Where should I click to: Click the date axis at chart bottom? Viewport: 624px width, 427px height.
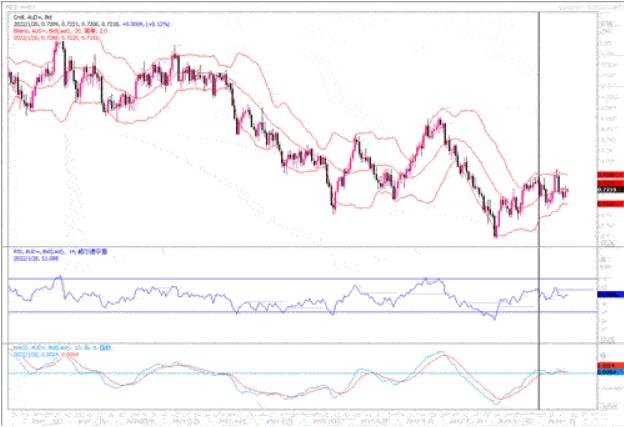[x=300, y=416]
